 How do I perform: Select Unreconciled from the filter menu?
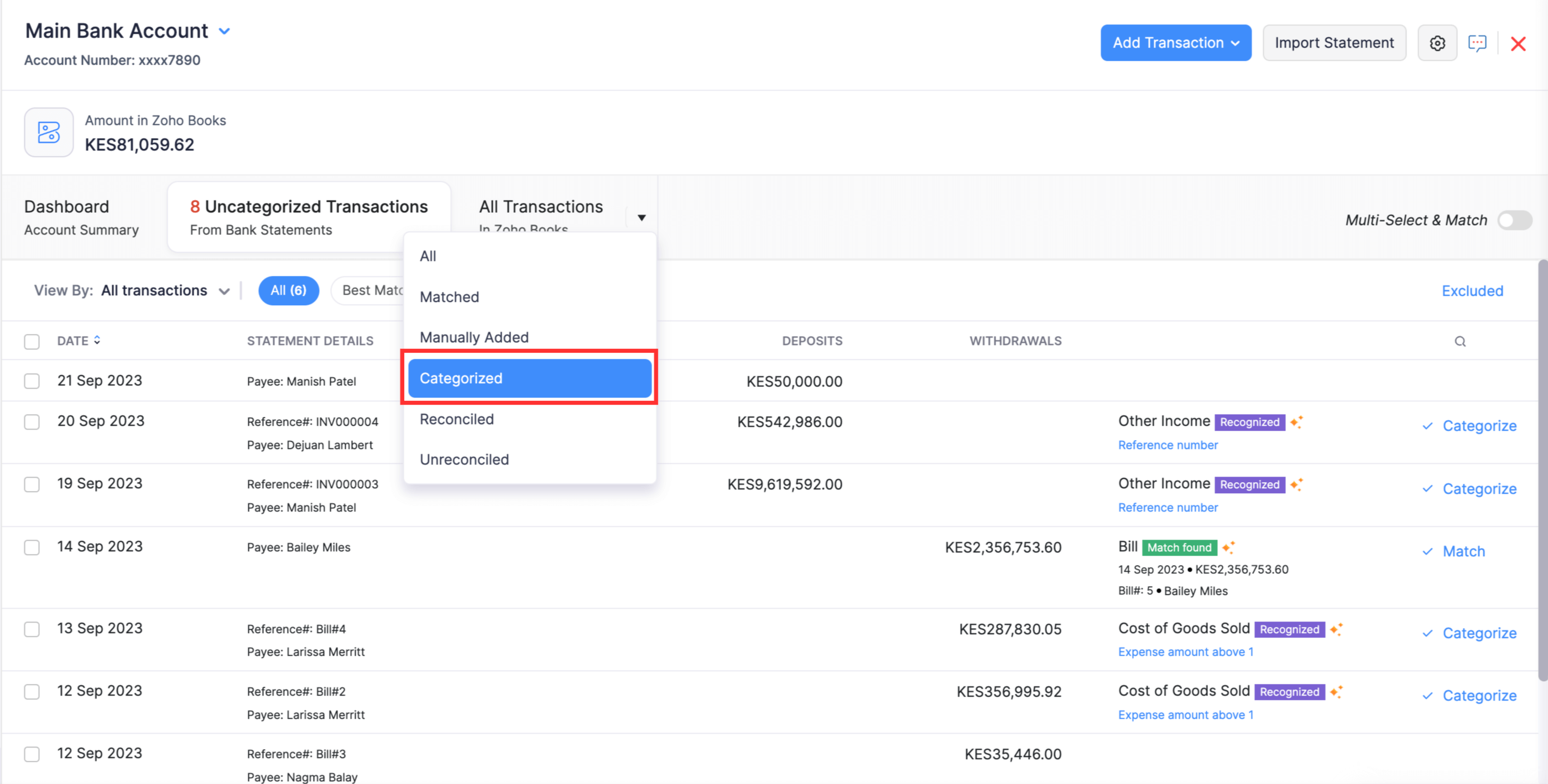(464, 459)
